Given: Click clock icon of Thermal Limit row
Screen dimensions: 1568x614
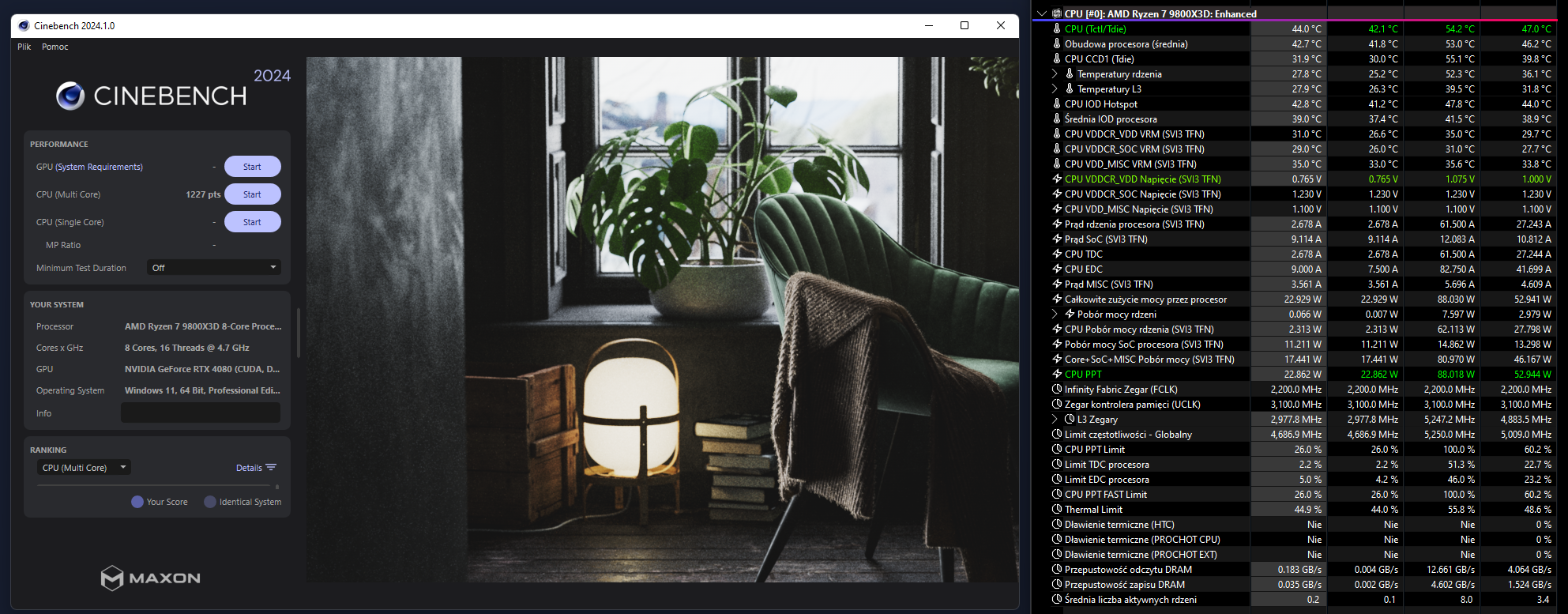Looking at the screenshot, I should (x=1057, y=510).
